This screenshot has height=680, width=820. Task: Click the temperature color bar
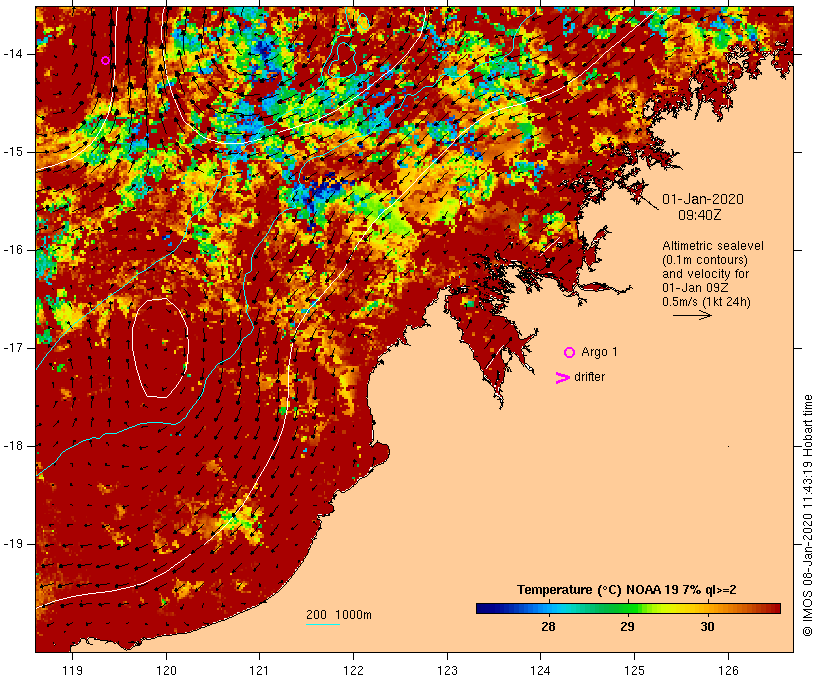628,608
